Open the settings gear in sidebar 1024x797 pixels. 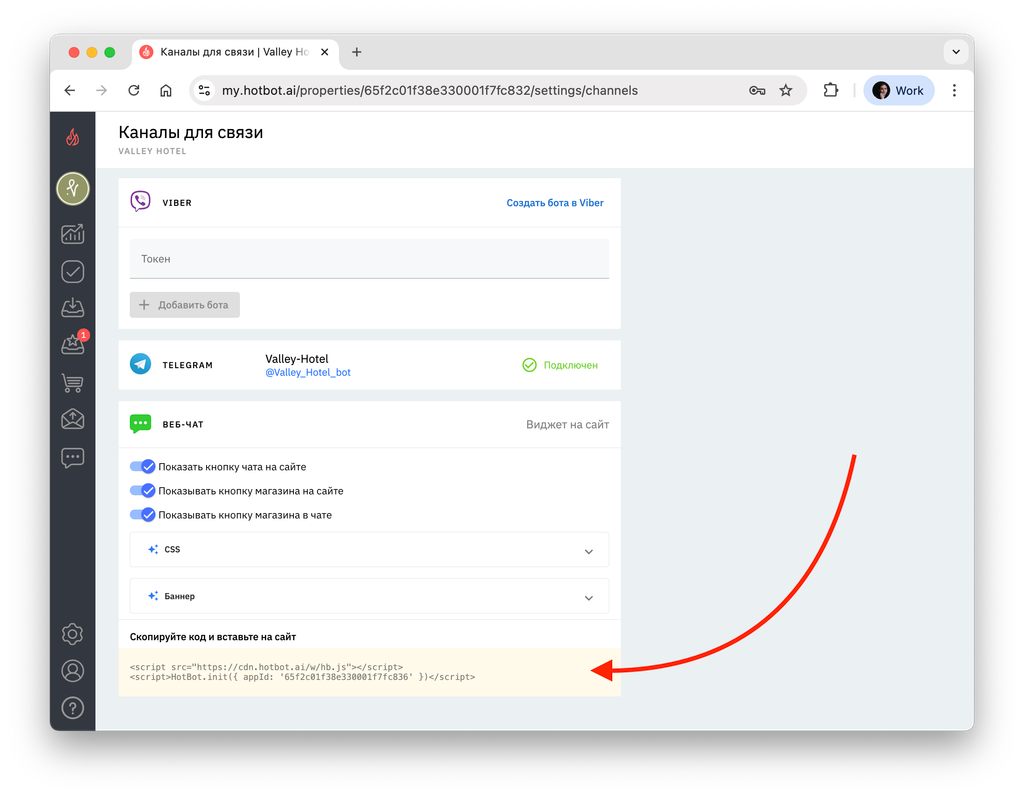tap(72, 634)
